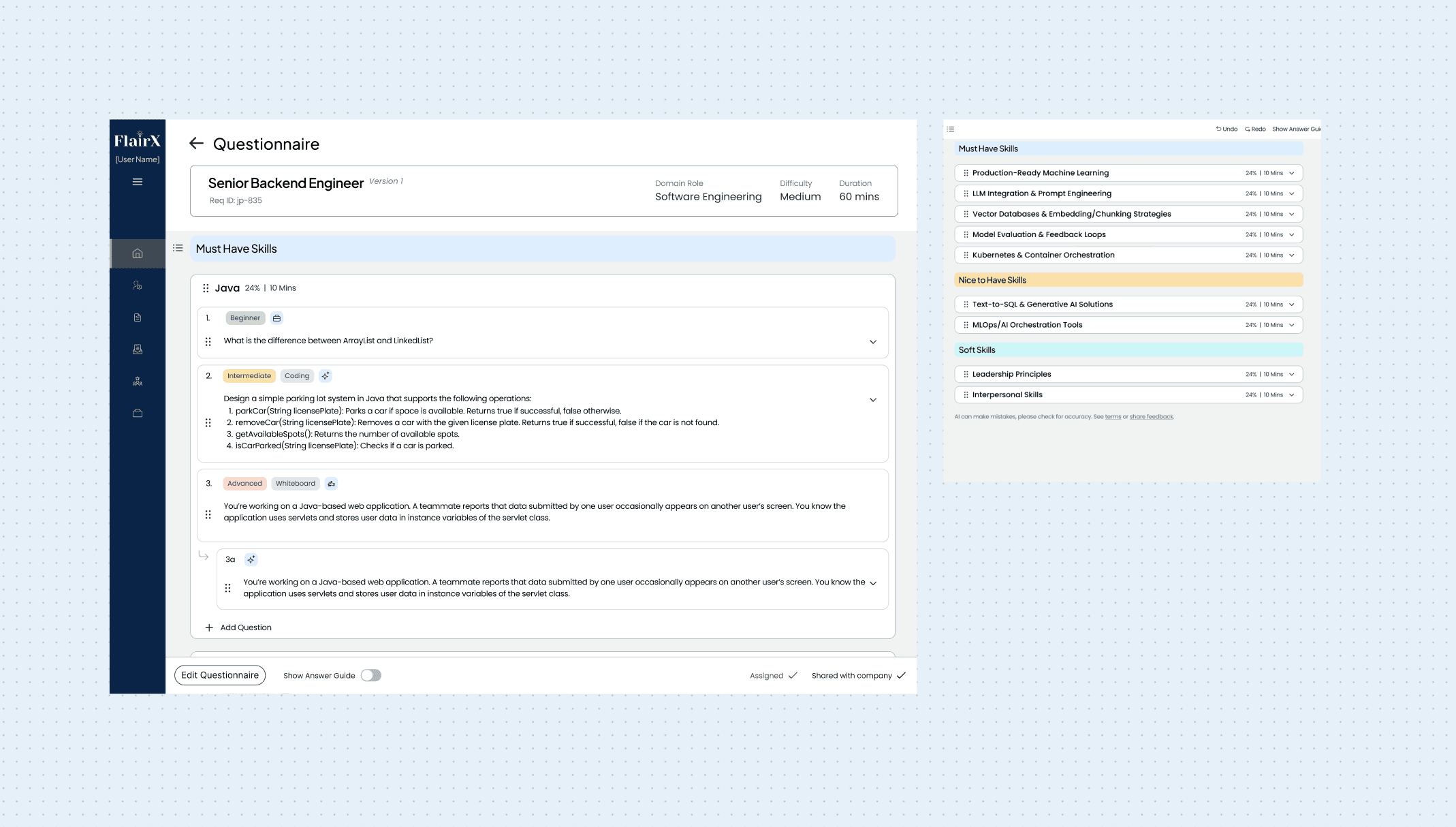
Task: Open the user settings sidebar icon
Action: 138,285
